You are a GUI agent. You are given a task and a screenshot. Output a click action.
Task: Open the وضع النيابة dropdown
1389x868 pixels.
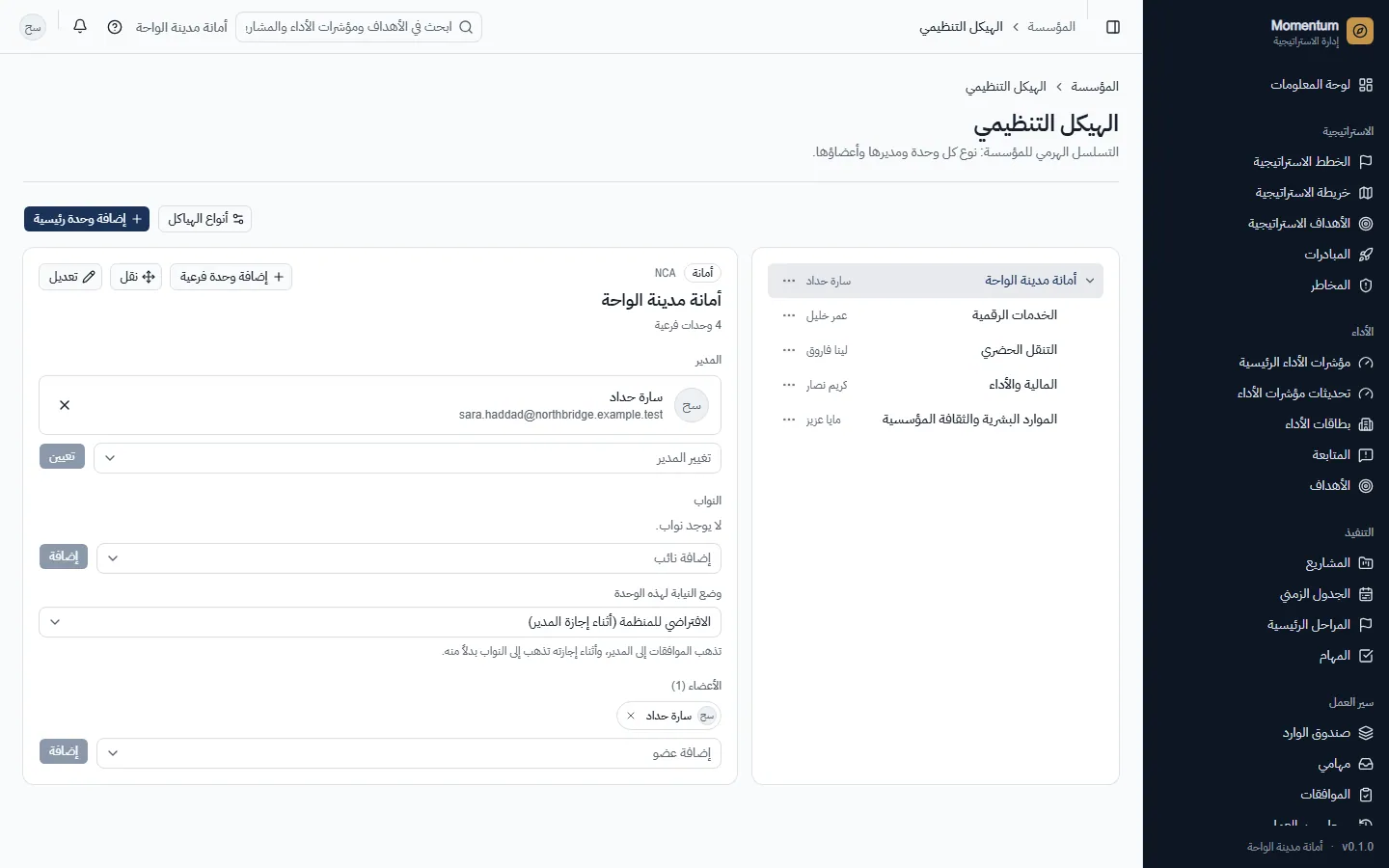pos(380,622)
